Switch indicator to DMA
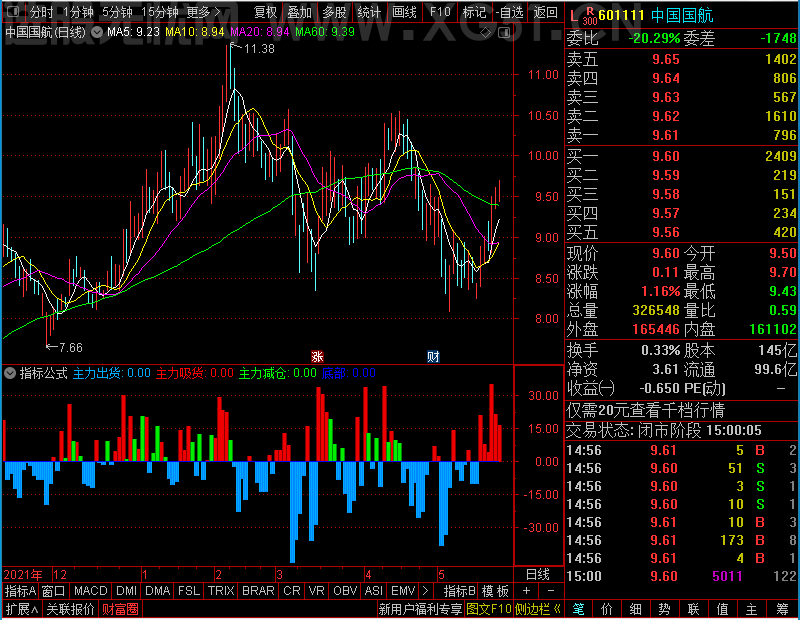800x620 pixels. (x=158, y=591)
